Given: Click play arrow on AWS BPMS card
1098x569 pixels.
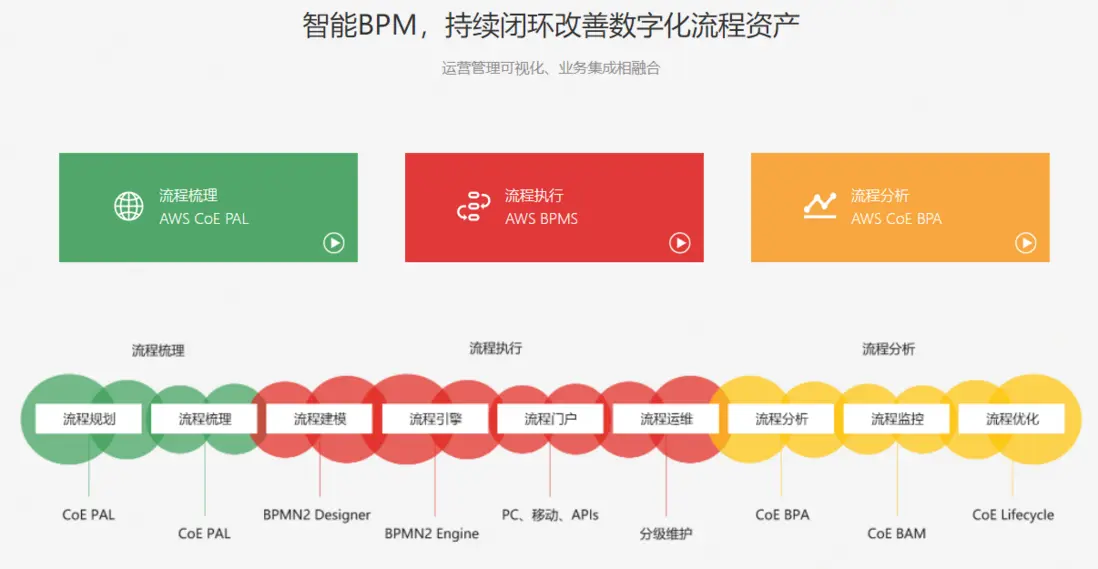Looking at the screenshot, I should pos(679,243).
